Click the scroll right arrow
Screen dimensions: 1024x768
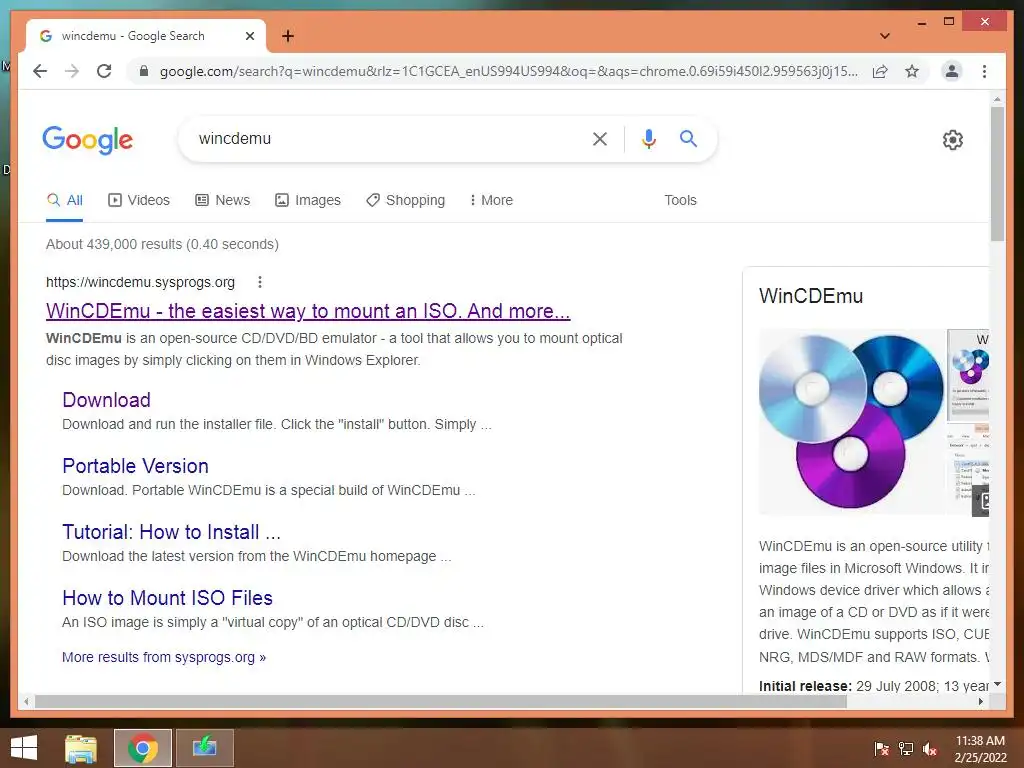[981, 701]
